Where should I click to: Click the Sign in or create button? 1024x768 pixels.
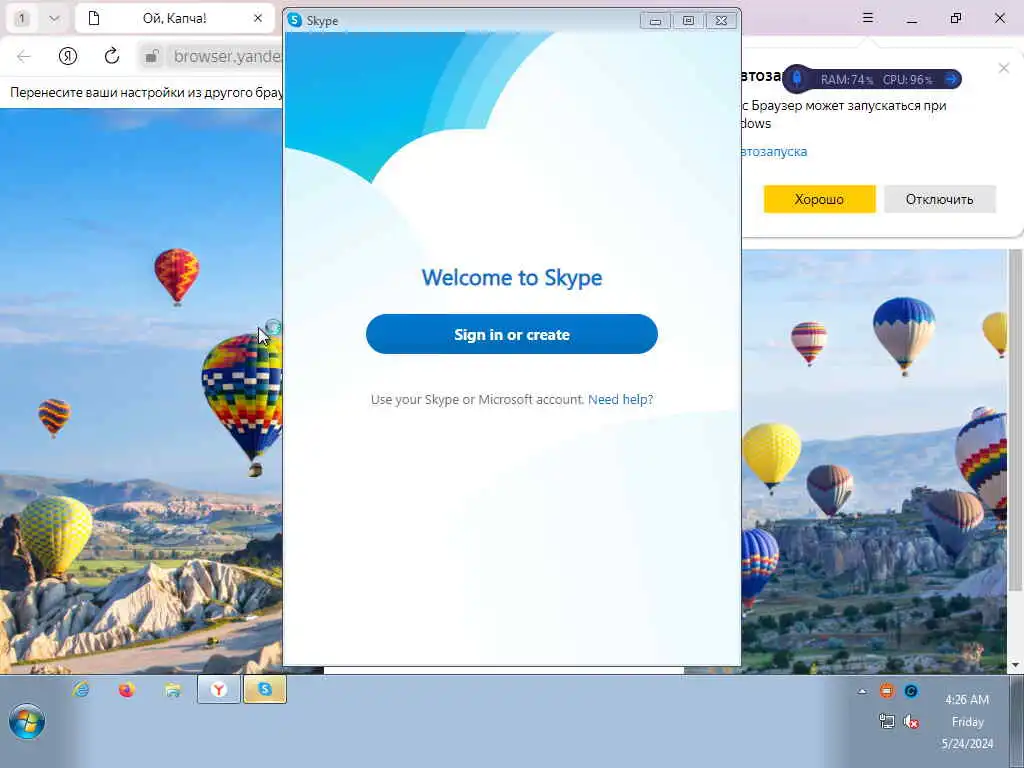(x=511, y=334)
